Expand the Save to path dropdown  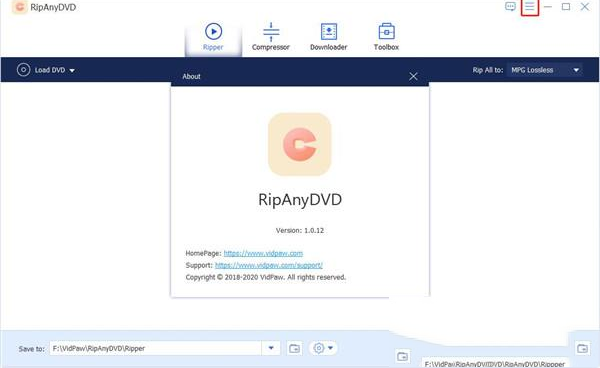coord(271,348)
